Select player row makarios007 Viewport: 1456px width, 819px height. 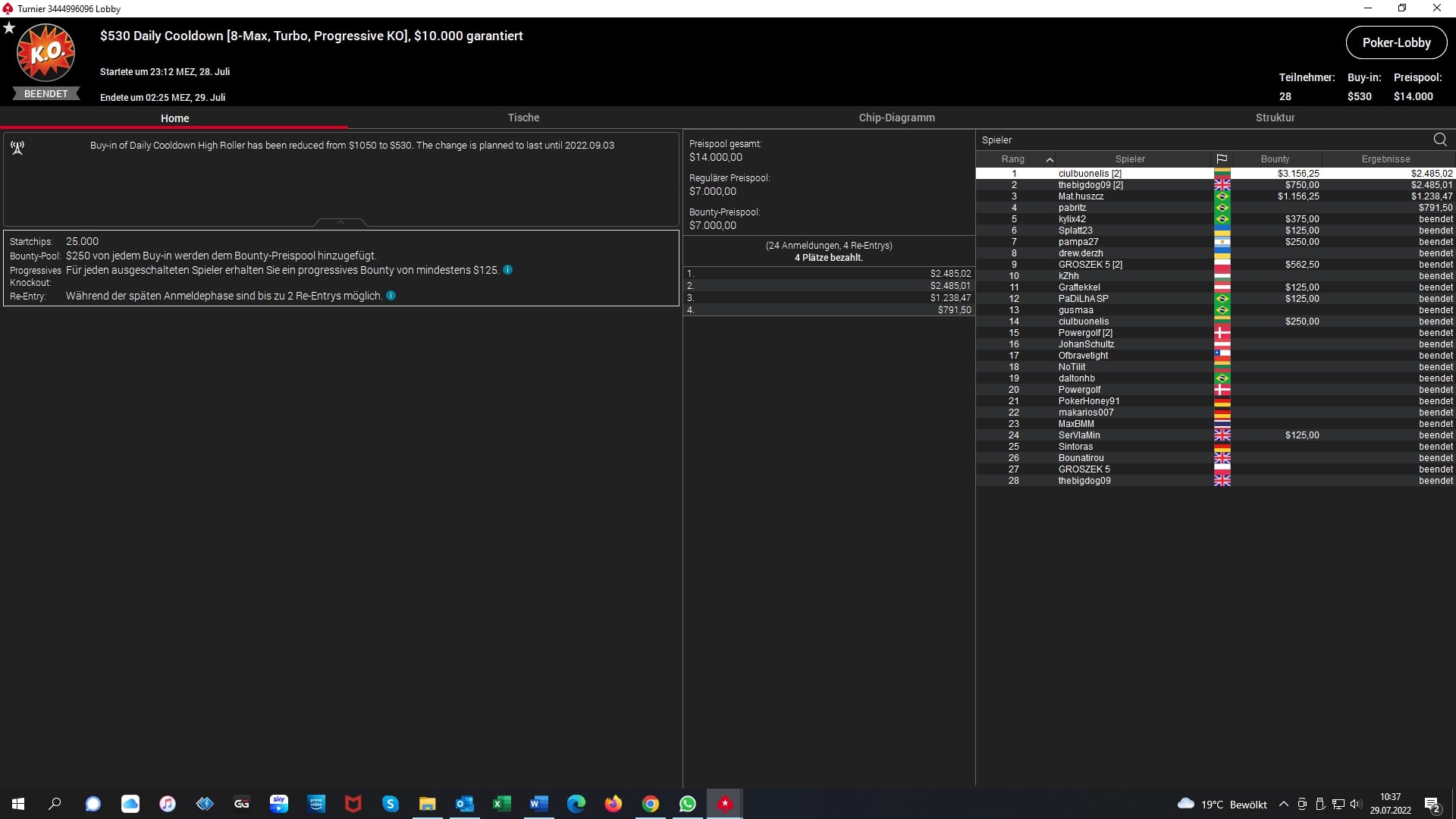(x=1216, y=413)
